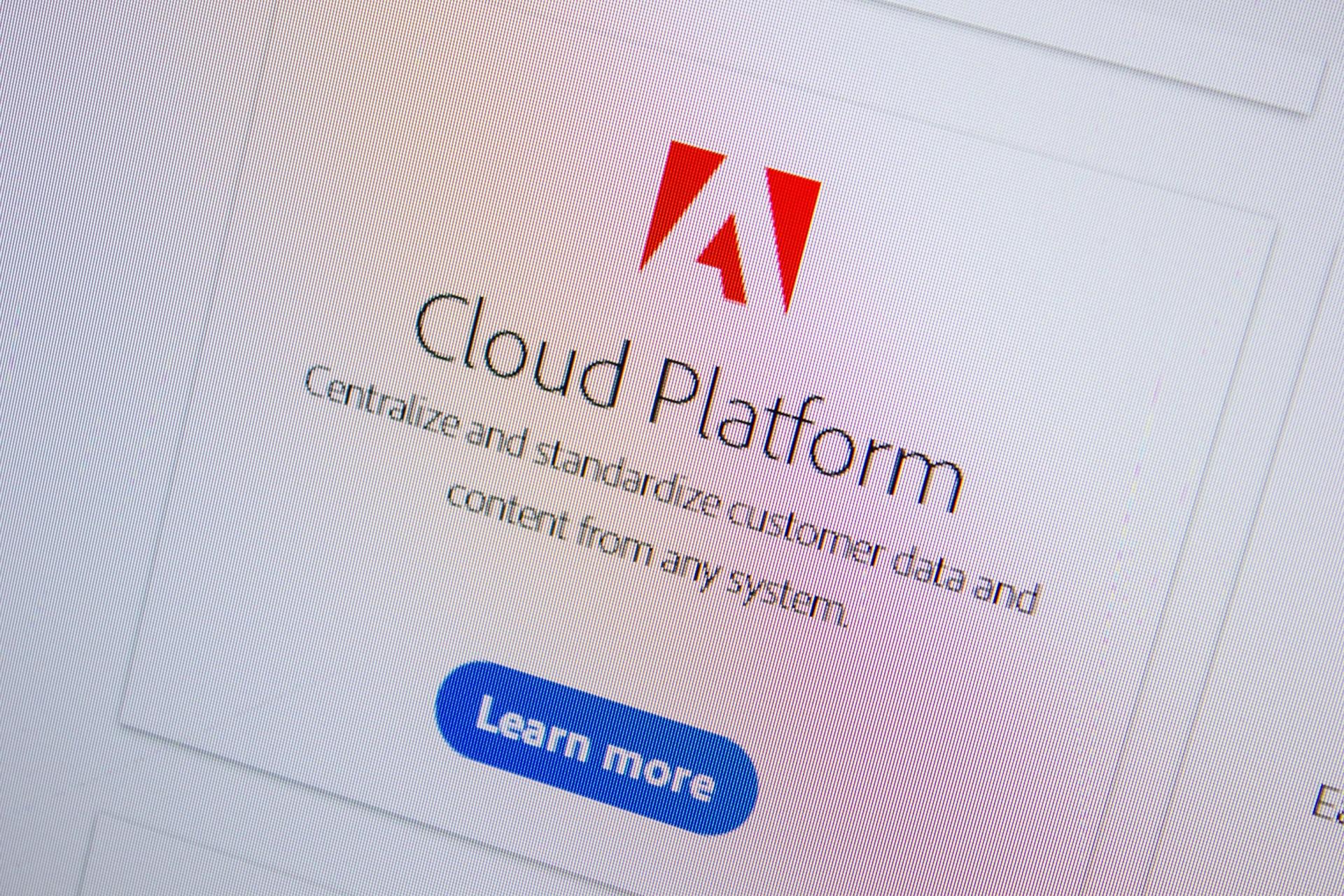Image resolution: width=1344 pixels, height=896 pixels.
Task: Click the red Adobe logo
Action: coord(729,225)
